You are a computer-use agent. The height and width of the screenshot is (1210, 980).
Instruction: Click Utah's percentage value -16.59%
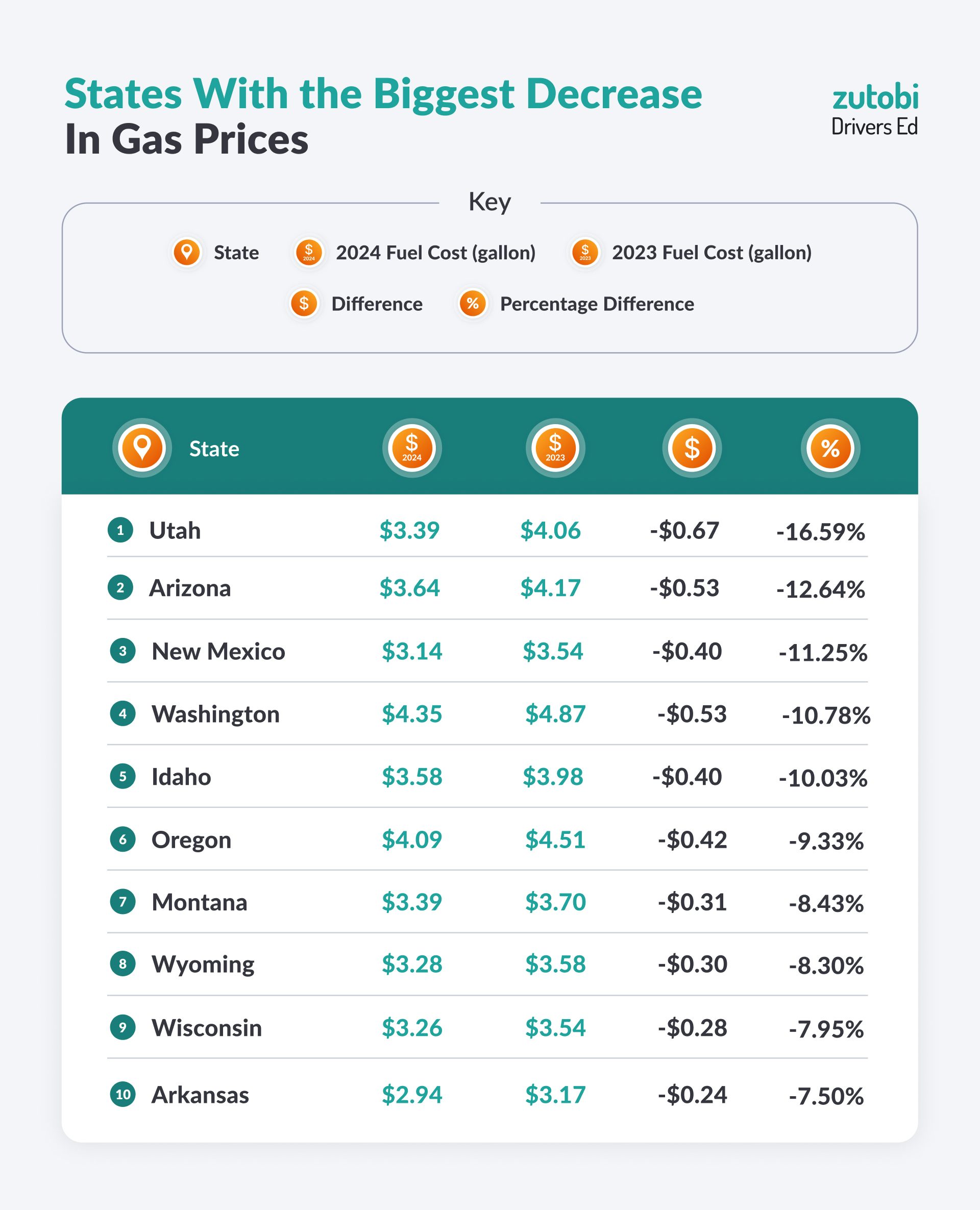(820, 532)
